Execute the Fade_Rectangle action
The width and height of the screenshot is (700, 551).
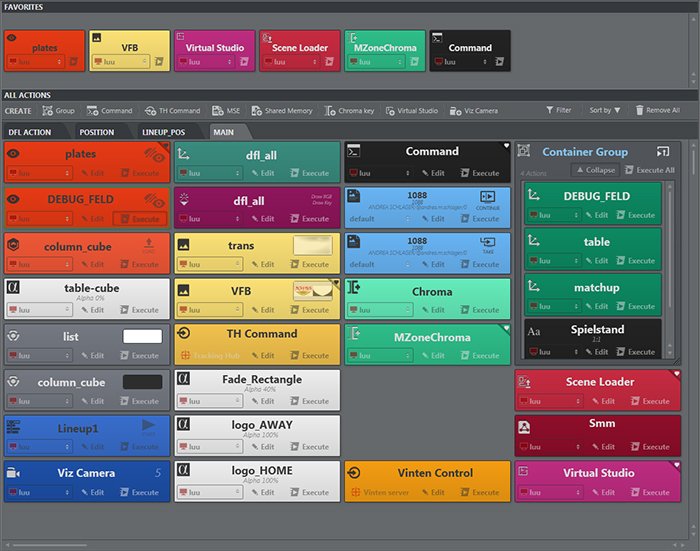coord(311,401)
